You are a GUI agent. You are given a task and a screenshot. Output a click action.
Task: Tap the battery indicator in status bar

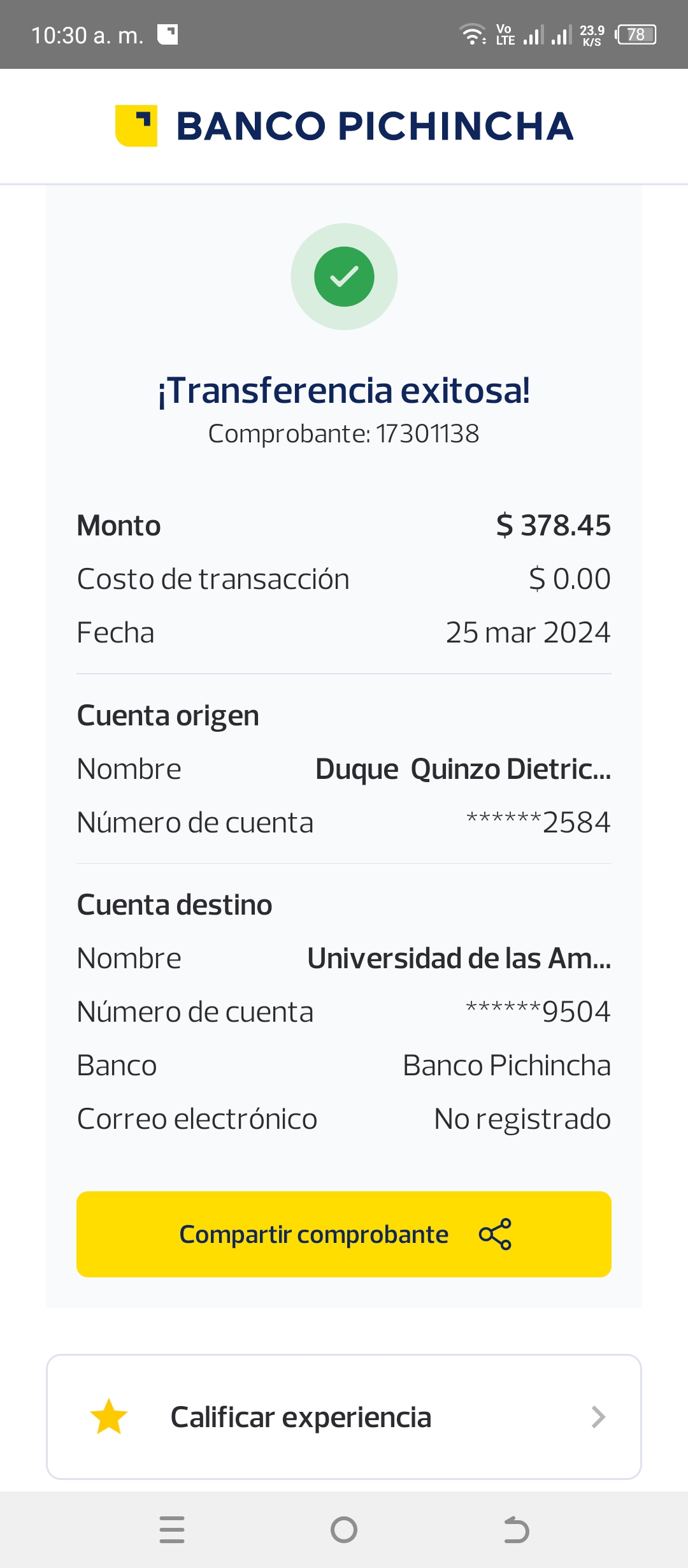pyautogui.click(x=636, y=34)
